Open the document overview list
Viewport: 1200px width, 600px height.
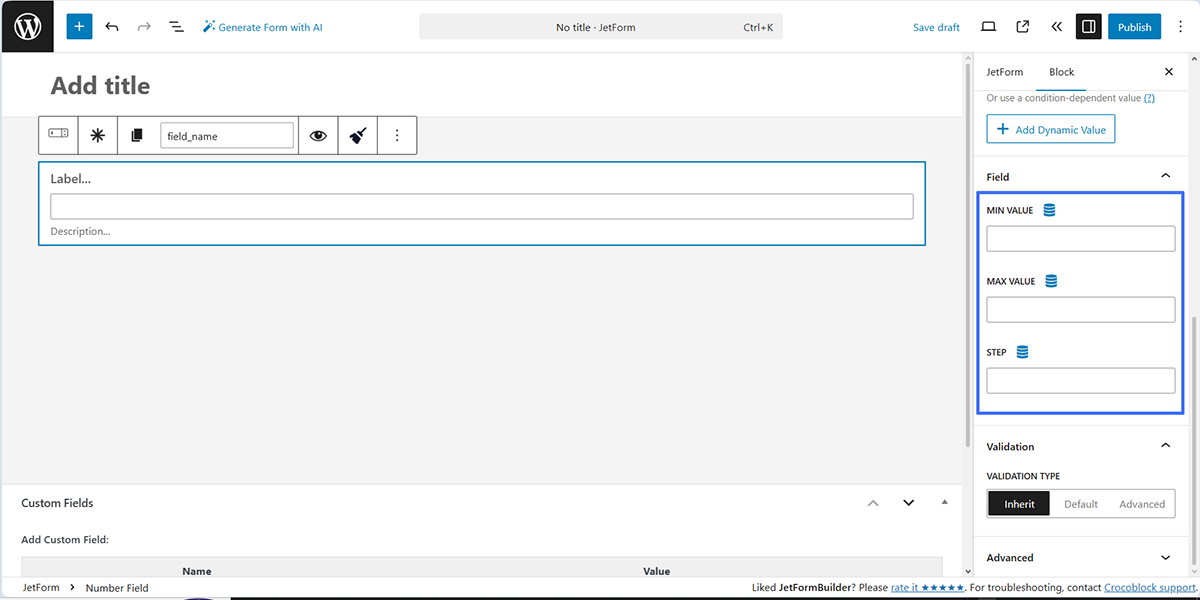click(176, 27)
